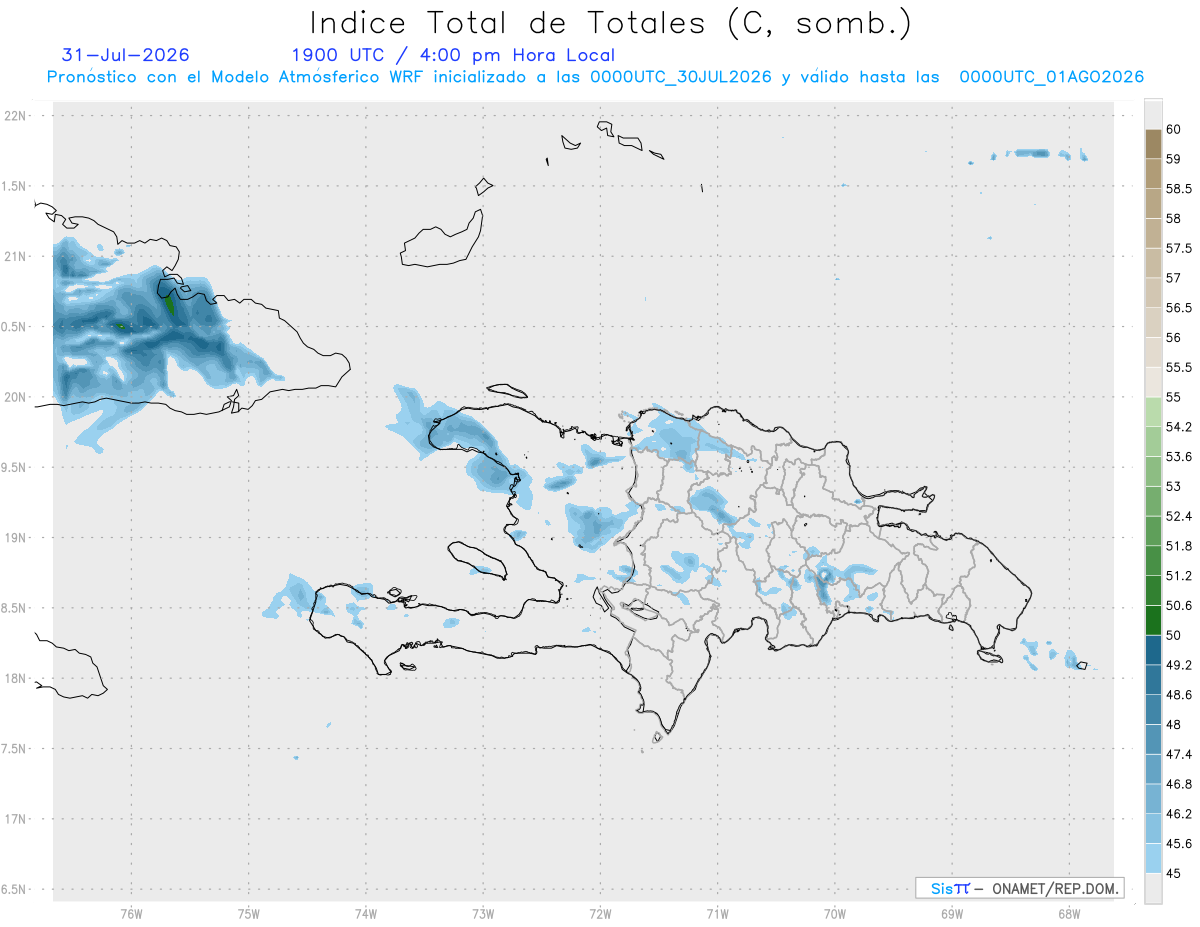This screenshot has height=927, width=1200.
Task: Click the "69W" longitude label
Action: 952,913
